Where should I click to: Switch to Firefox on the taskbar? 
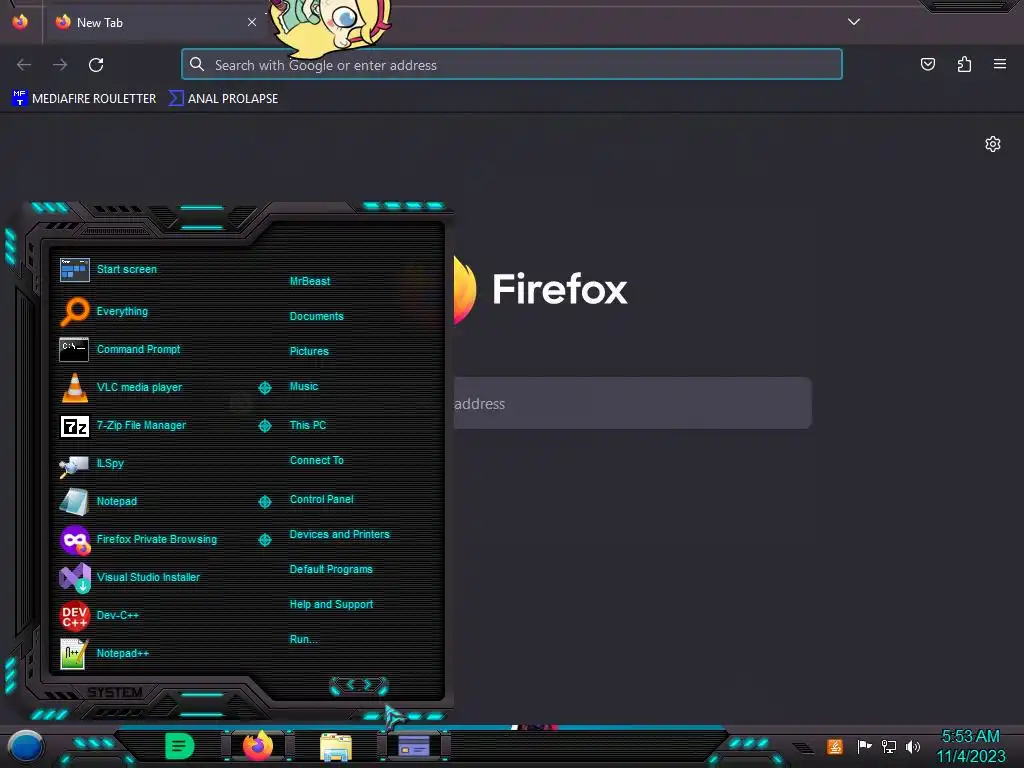tap(258, 746)
